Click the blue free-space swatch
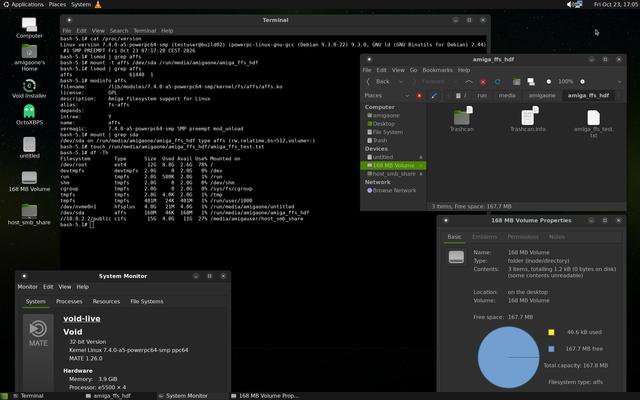 click(551, 349)
